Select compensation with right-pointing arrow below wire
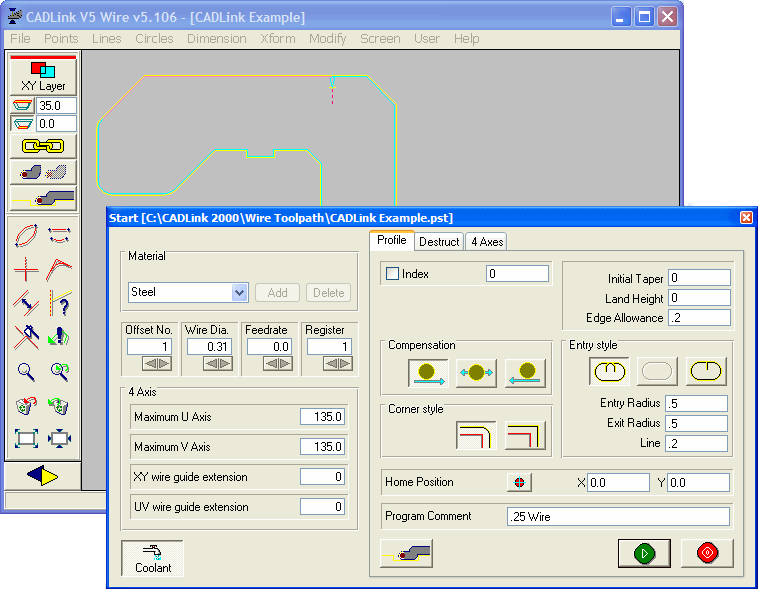 428,373
